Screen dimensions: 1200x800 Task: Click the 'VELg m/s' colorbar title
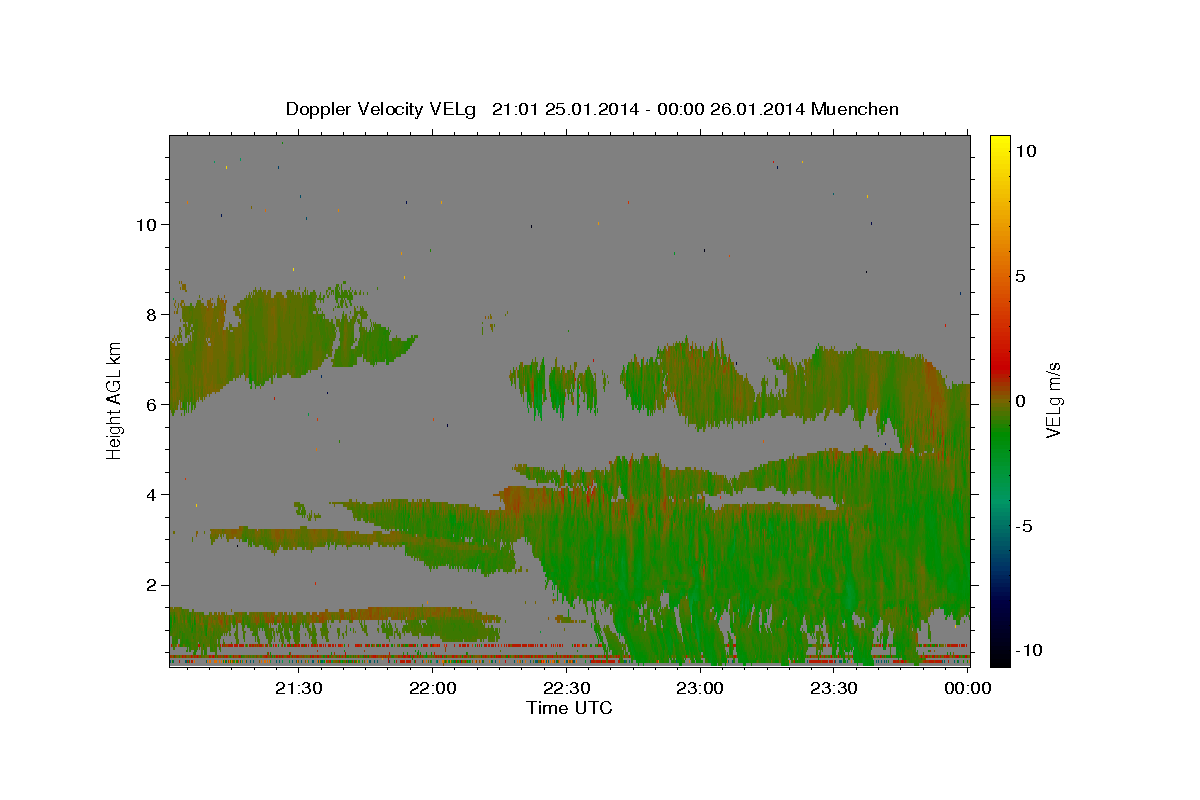click(x=1054, y=400)
